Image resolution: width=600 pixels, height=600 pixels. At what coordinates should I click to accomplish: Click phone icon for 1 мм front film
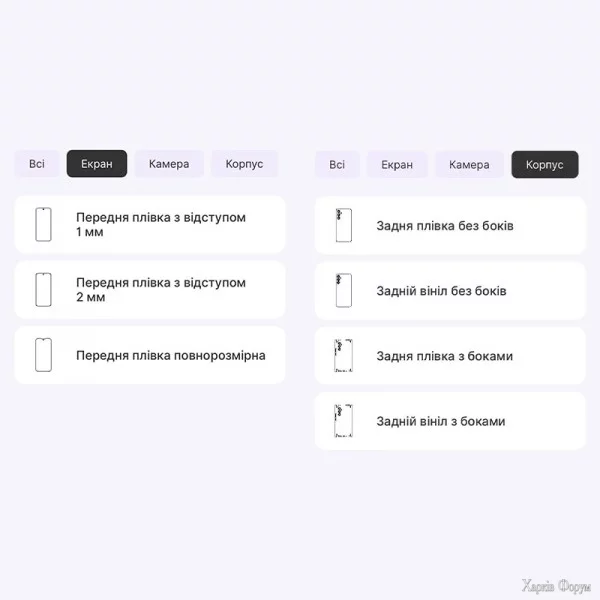(x=43, y=225)
